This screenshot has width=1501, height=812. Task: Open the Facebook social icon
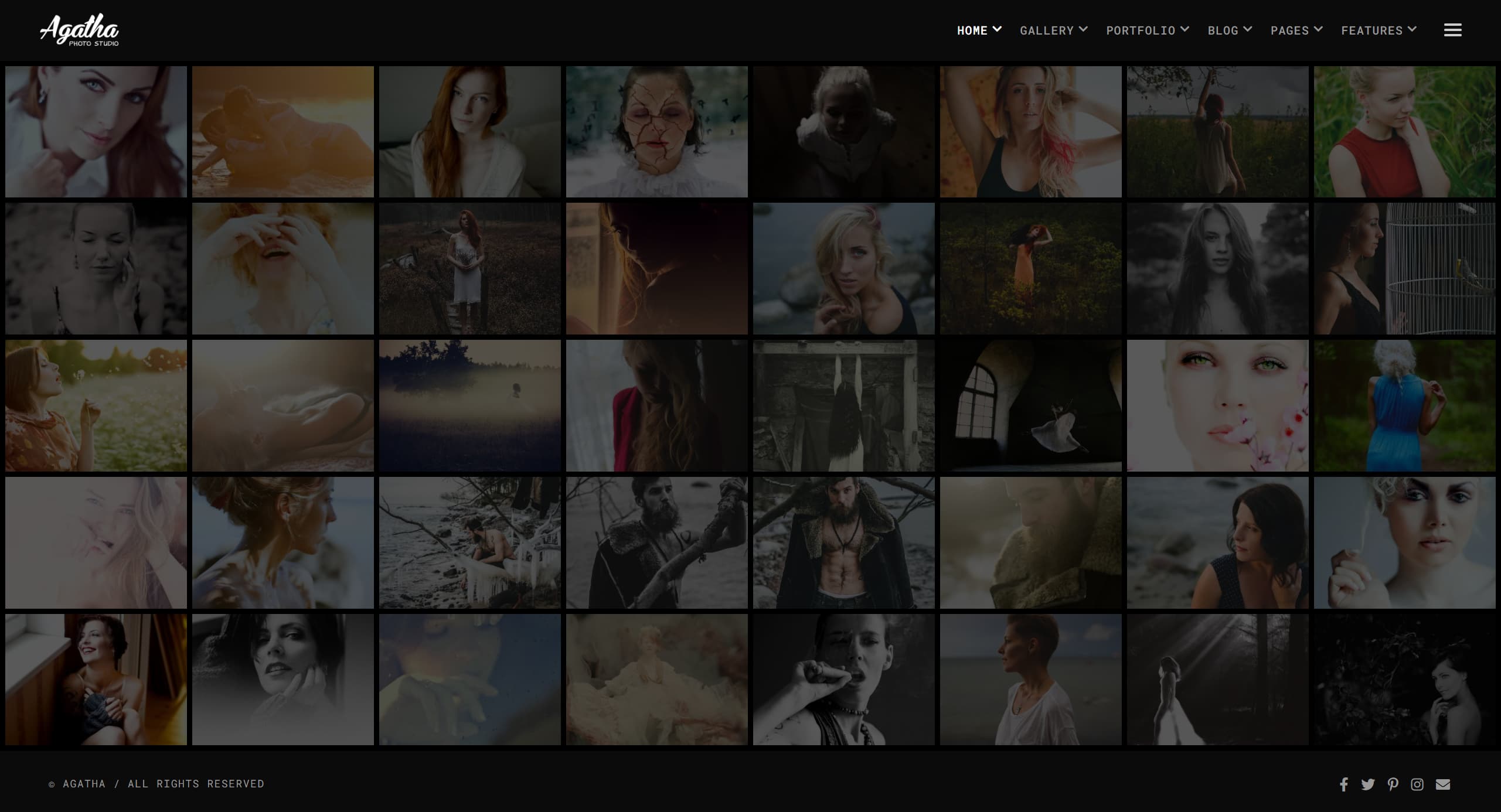click(x=1344, y=784)
